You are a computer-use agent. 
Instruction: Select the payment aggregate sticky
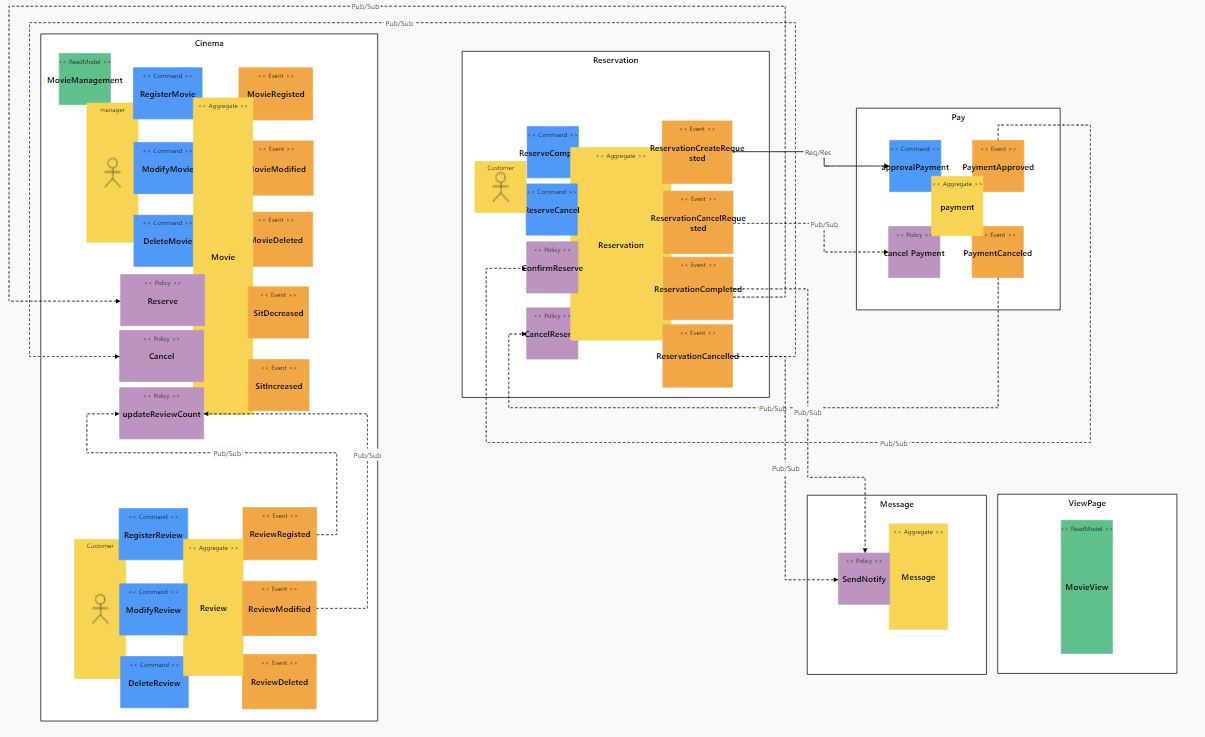click(x=957, y=206)
